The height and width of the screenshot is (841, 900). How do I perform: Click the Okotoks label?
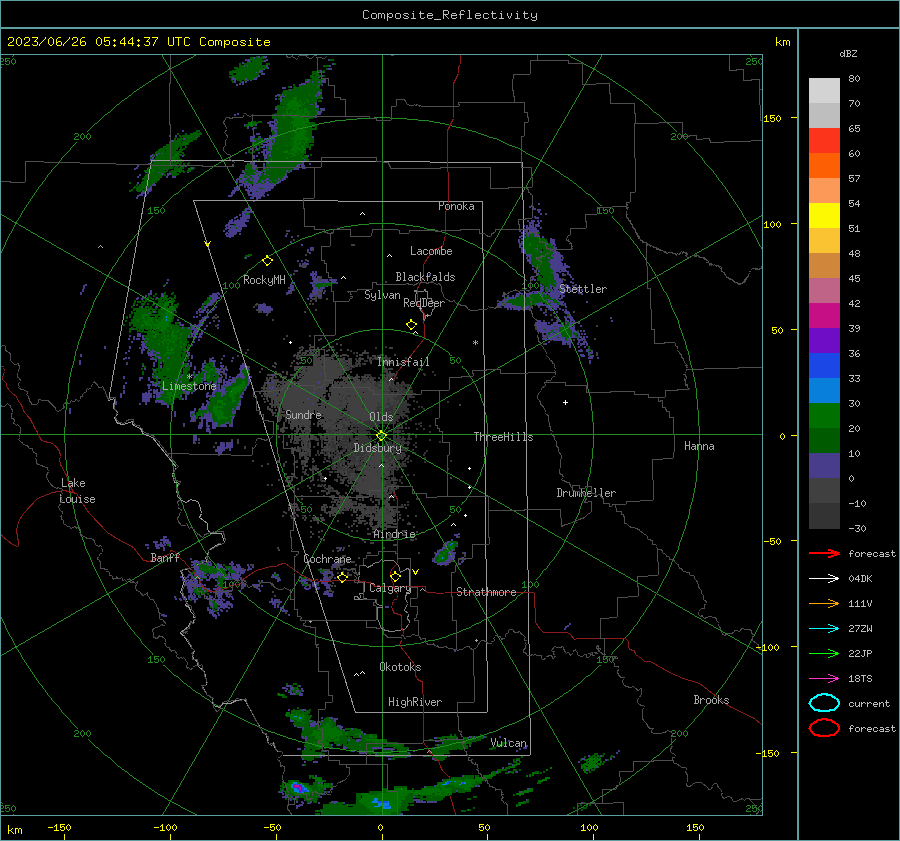click(400, 667)
